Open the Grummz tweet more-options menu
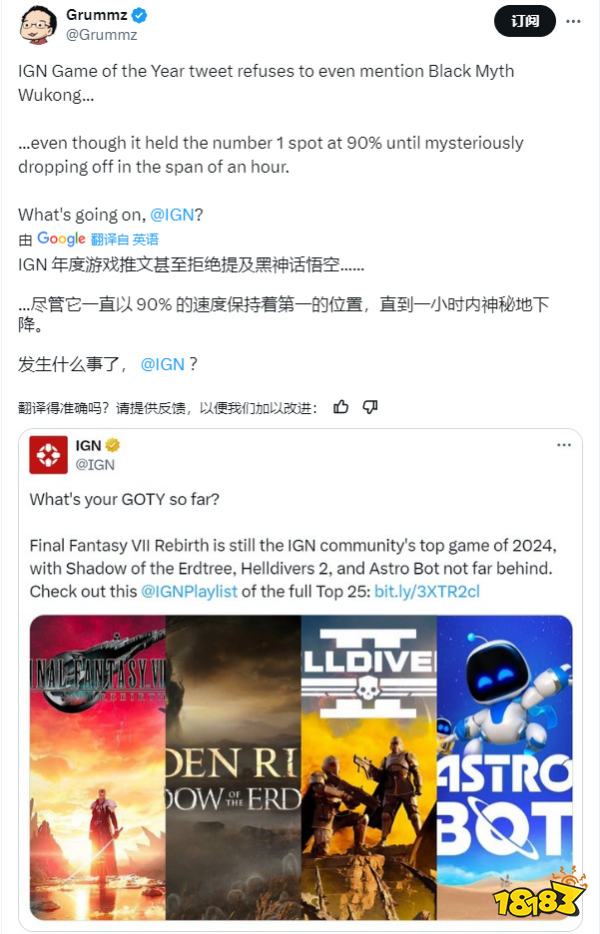This screenshot has width=600, height=934. tap(573, 21)
